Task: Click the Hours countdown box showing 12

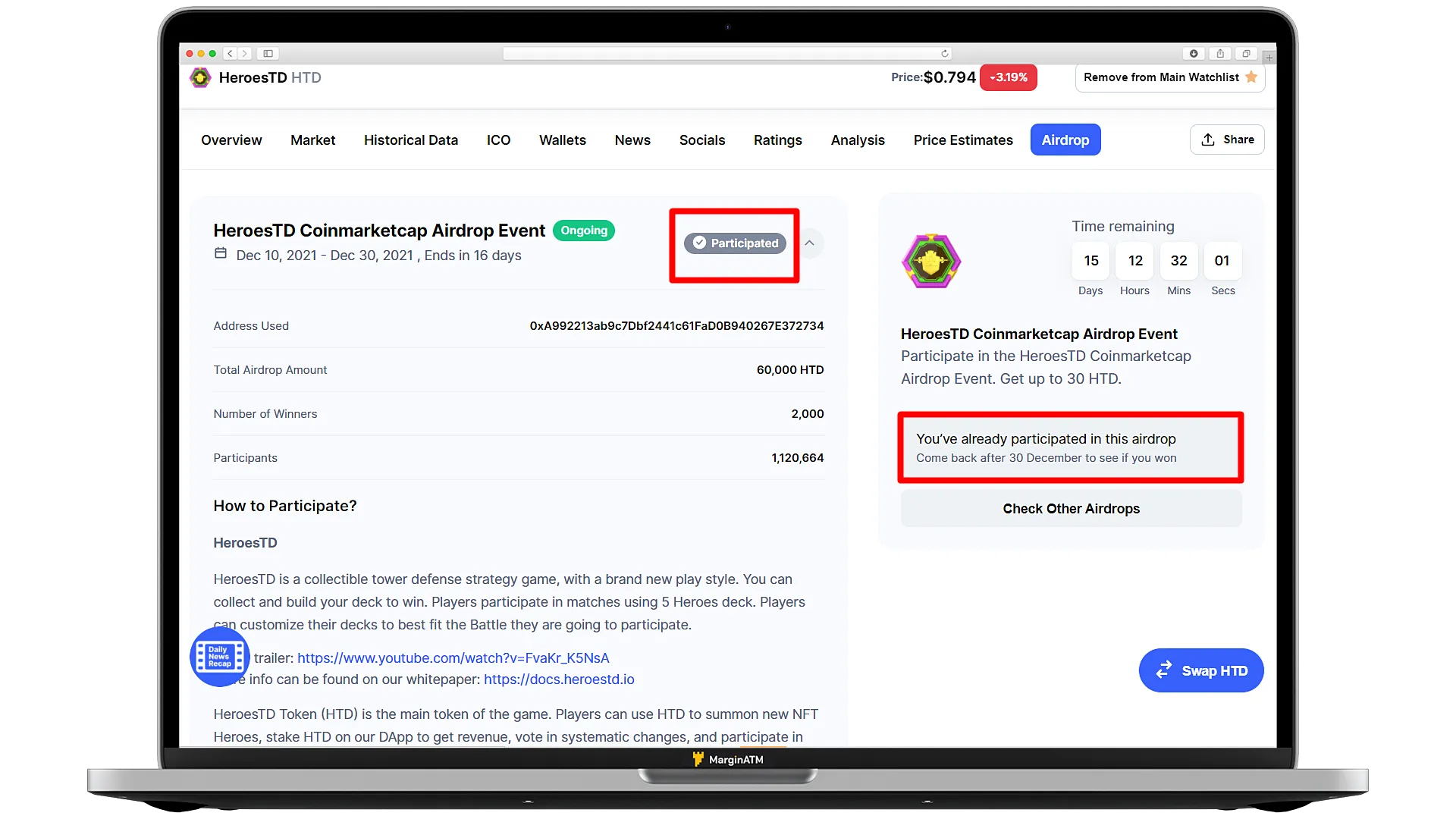Action: (1134, 261)
